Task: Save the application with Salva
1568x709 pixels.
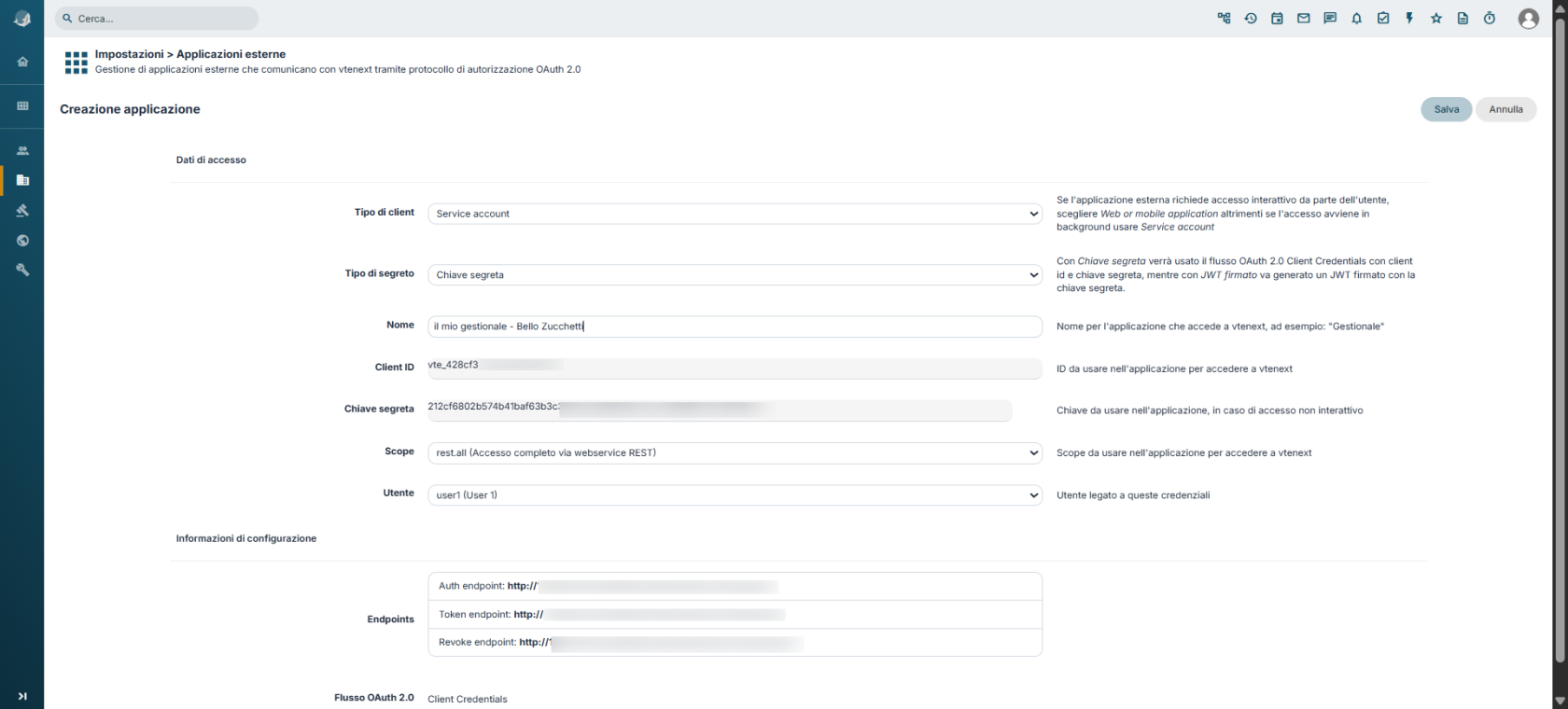Action: [1446, 109]
